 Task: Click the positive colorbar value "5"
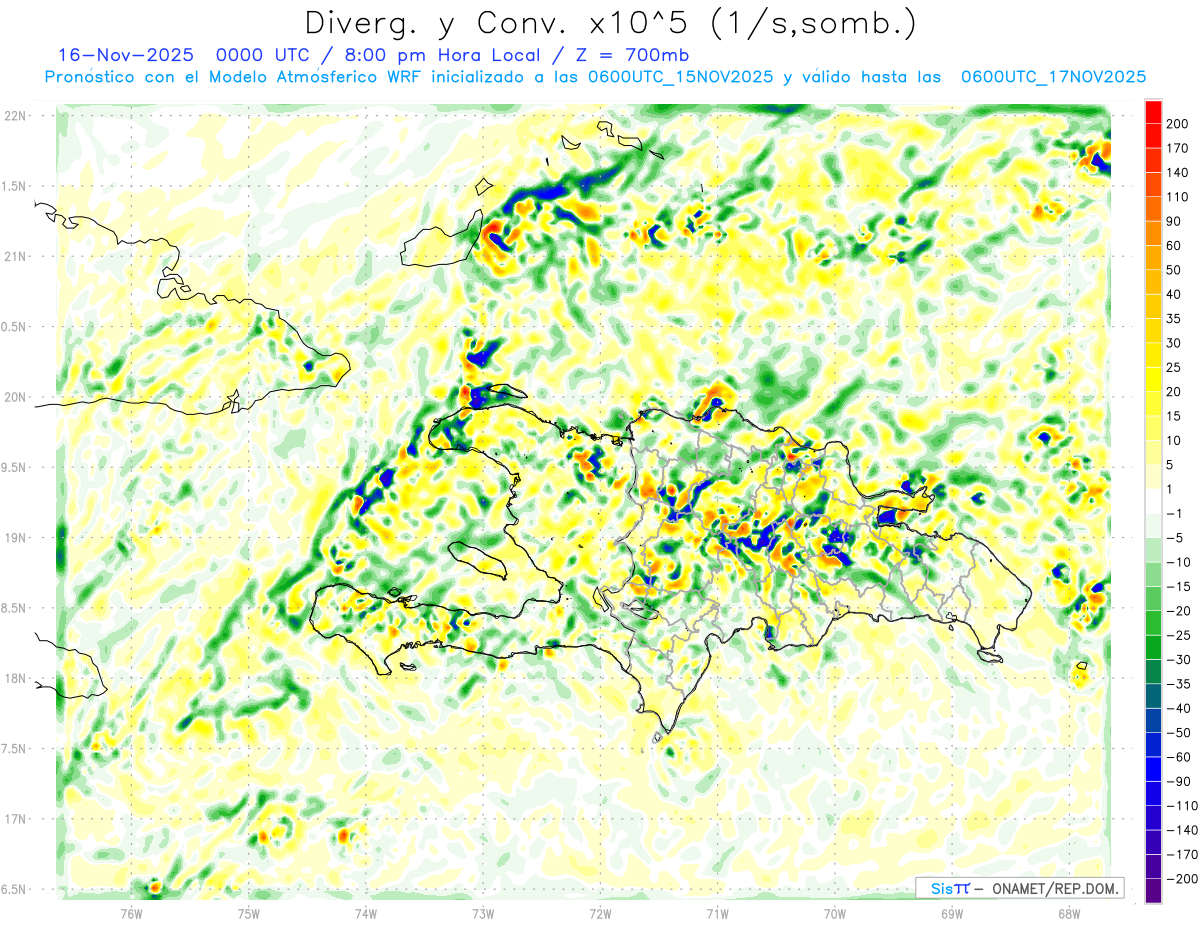click(x=1170, y=465)
